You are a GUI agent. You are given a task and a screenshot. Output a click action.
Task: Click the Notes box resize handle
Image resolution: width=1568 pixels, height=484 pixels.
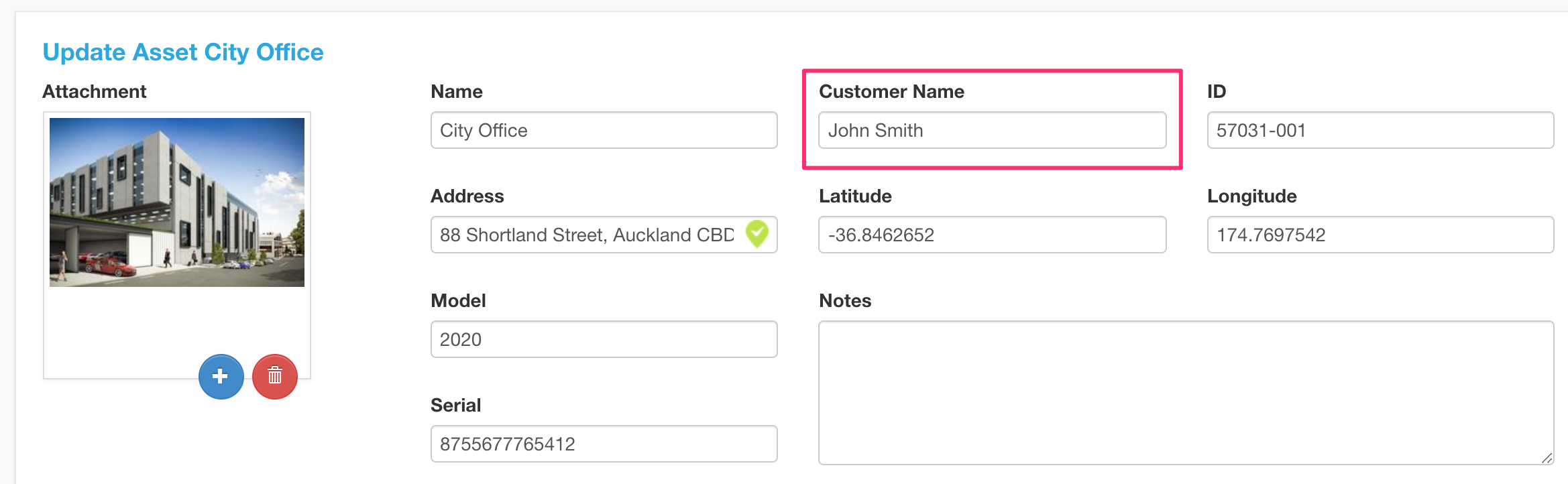[1546, 457]
